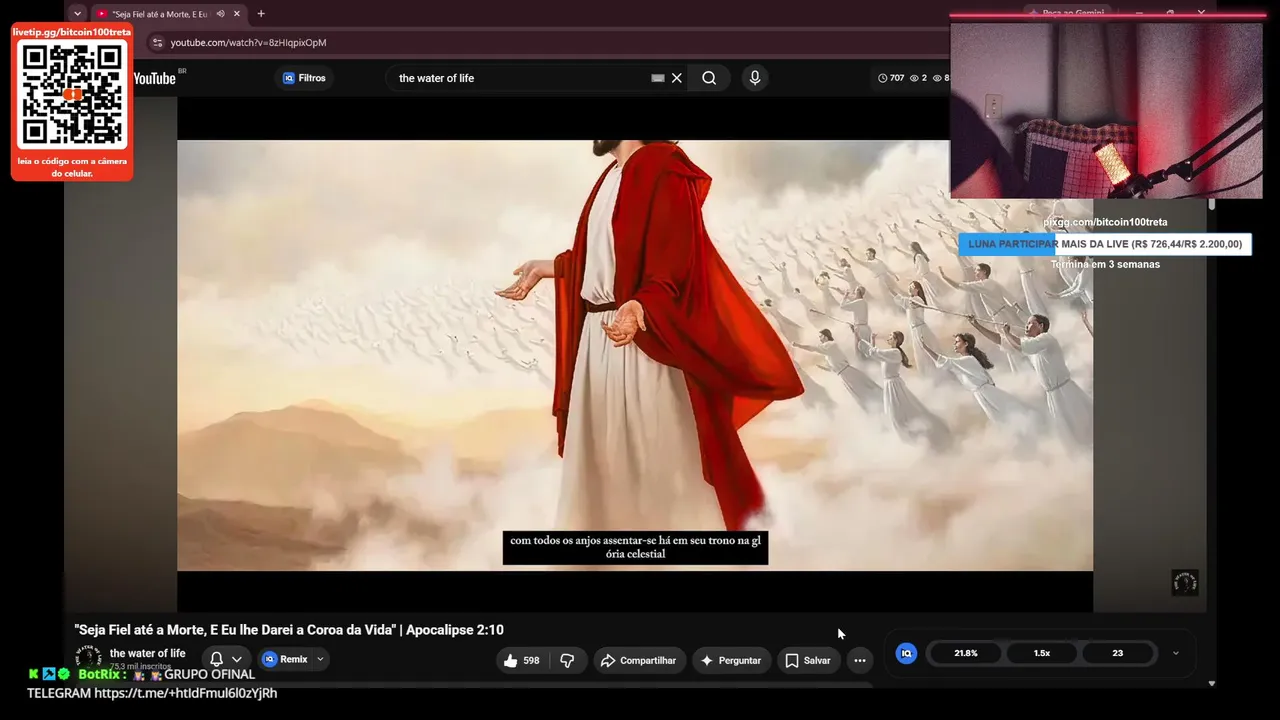Click the 707 clock stat

[891, 78]
